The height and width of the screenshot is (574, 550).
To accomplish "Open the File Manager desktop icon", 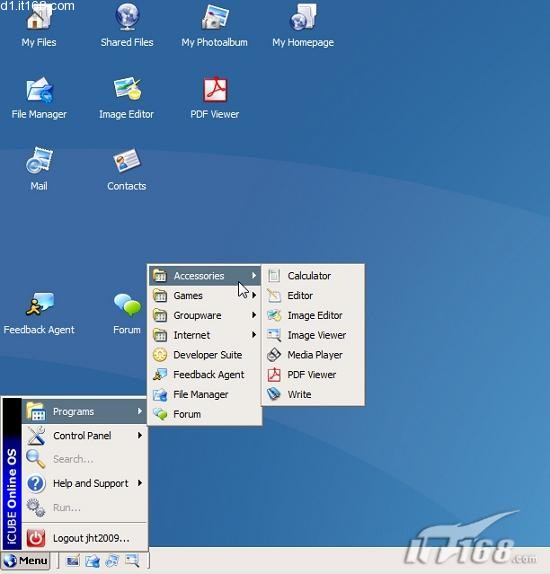I will 39,98.
